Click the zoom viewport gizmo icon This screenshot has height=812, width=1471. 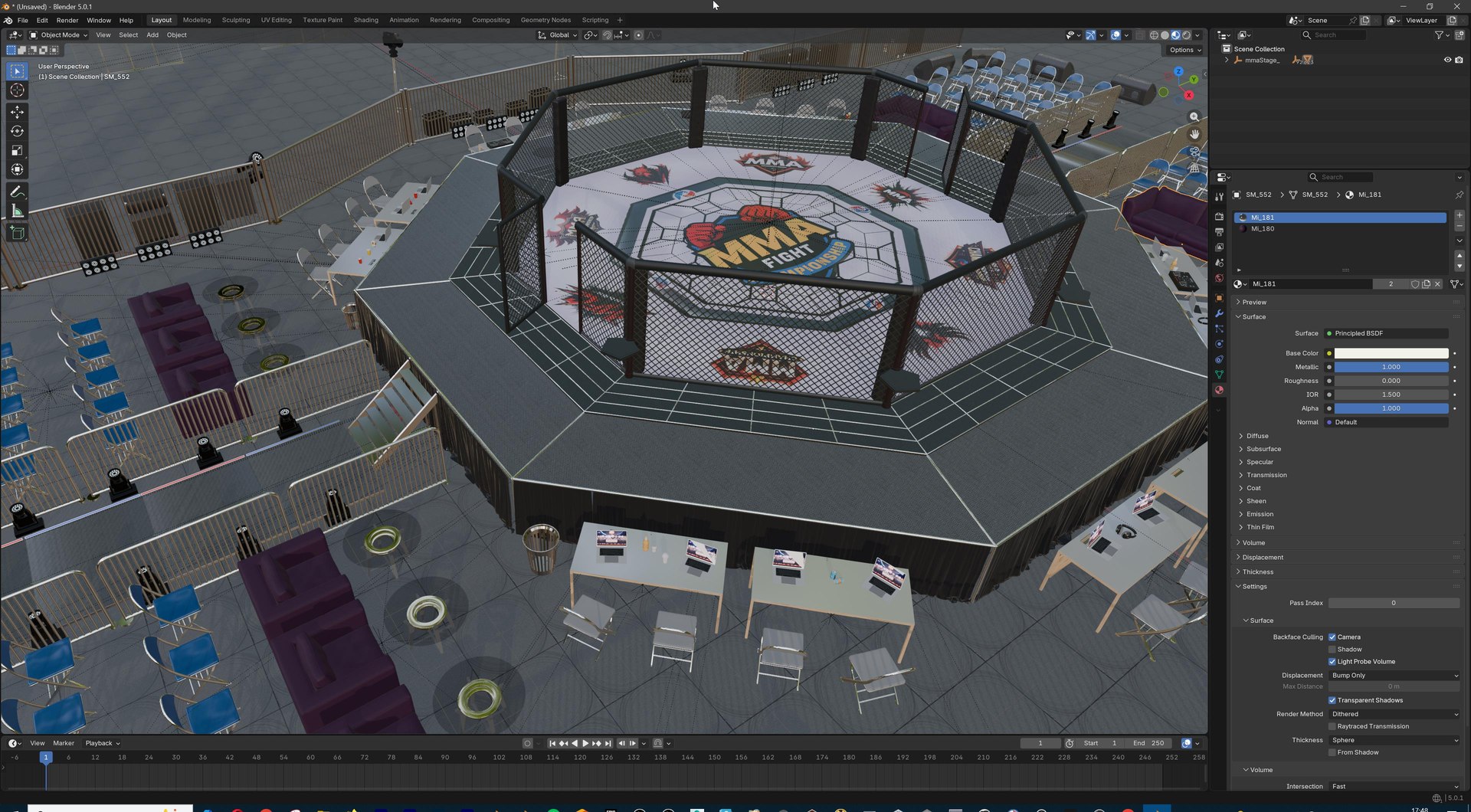pyautogui.click(x=1194, y=116)
